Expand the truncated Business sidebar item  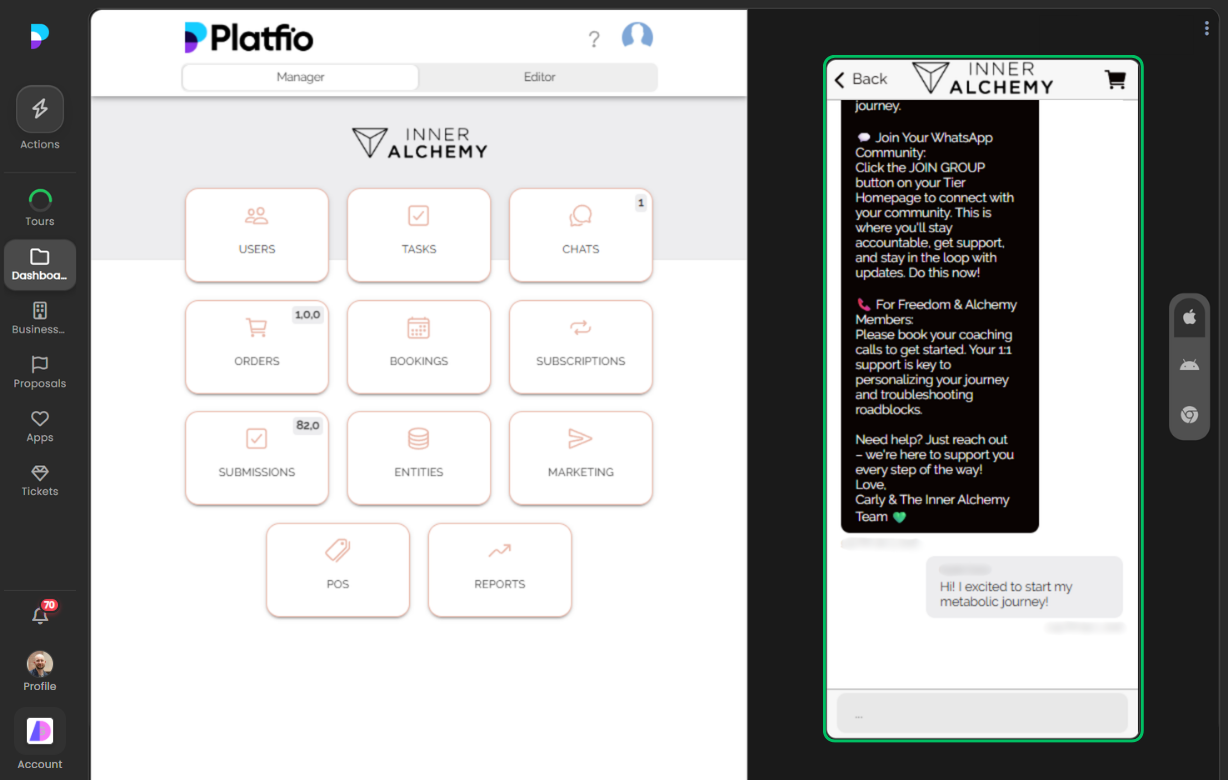(x=38, y=319)
